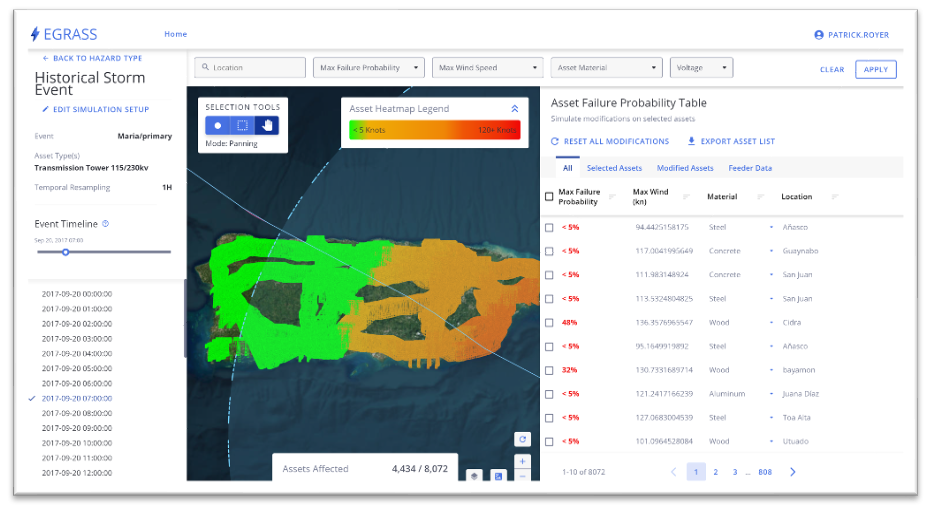Select the 32% bayamon row checkbox

point(549,370)
